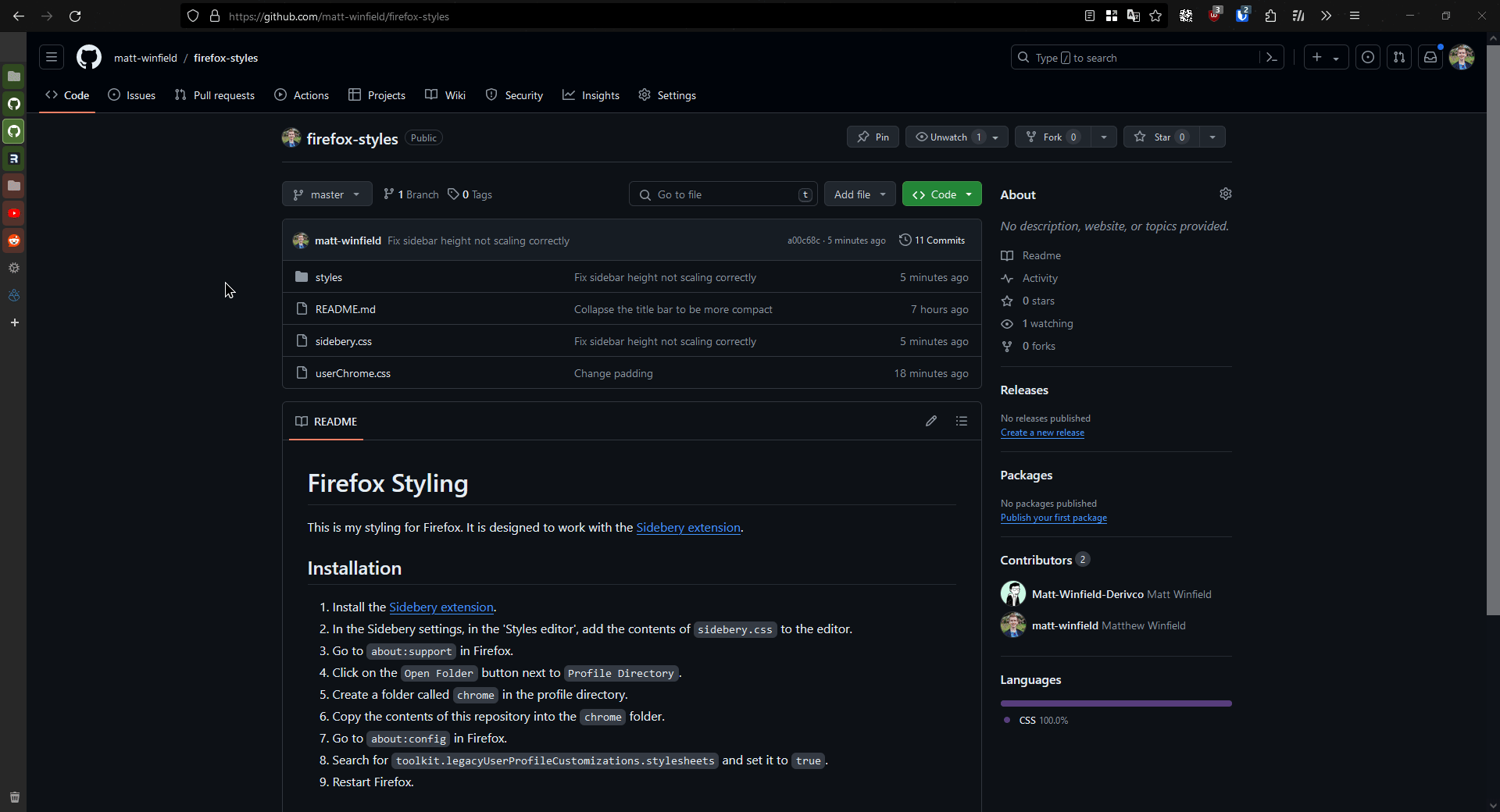Viewport: 1500px width, 812px height.
Task: Go back with browser back arrow
Action: [19, 16]
